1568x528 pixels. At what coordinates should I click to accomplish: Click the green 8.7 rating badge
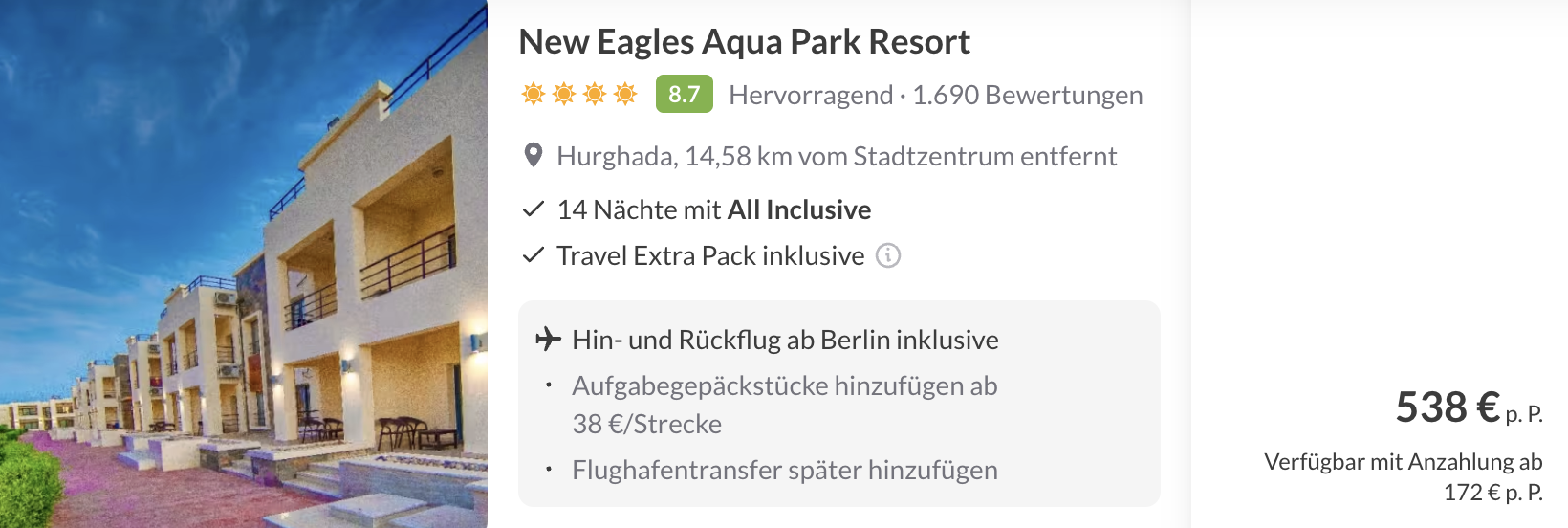[x=684, y=94]
